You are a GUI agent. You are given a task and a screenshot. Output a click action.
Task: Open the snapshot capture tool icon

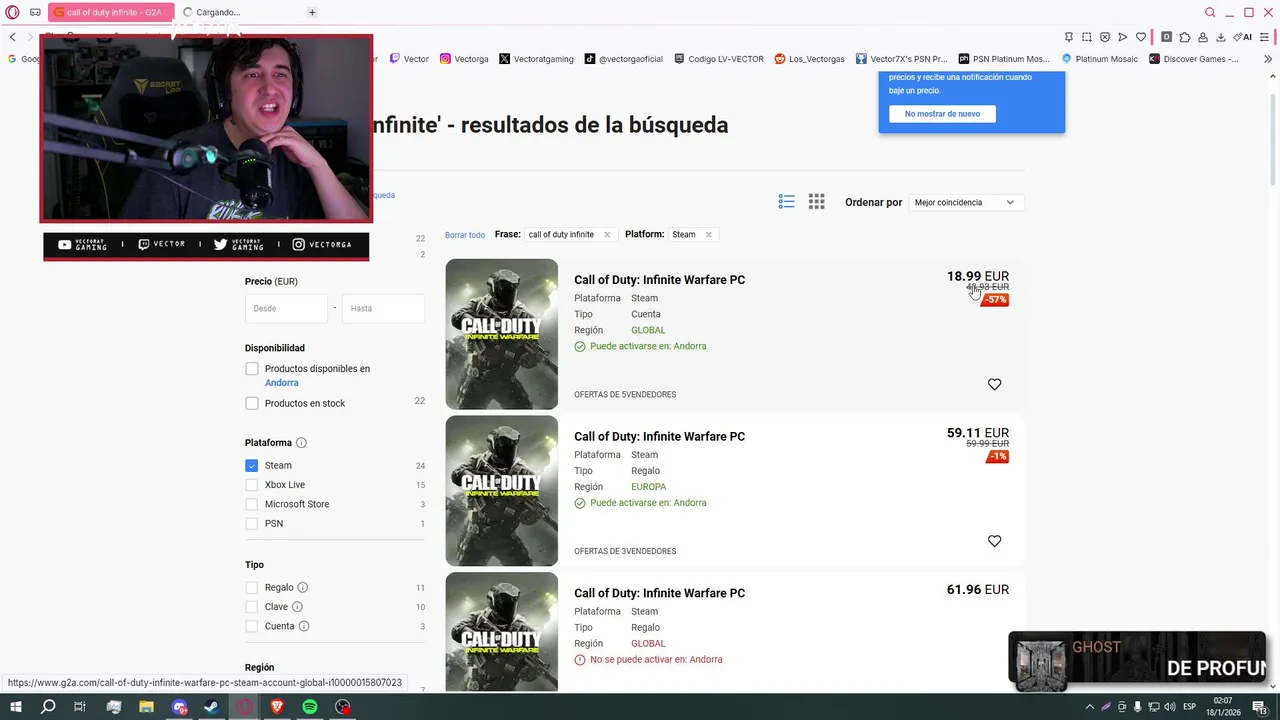[x=1087, y=37]
